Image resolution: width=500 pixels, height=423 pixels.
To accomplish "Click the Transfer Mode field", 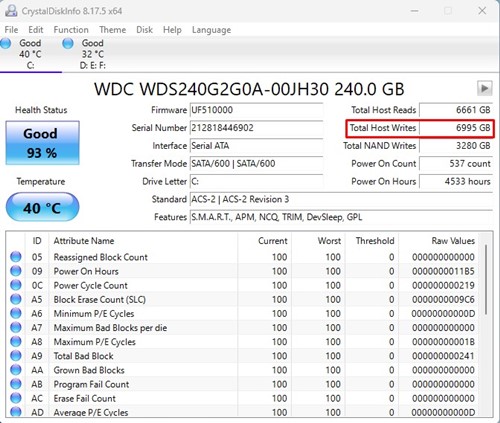I will [x=256, y=164].
